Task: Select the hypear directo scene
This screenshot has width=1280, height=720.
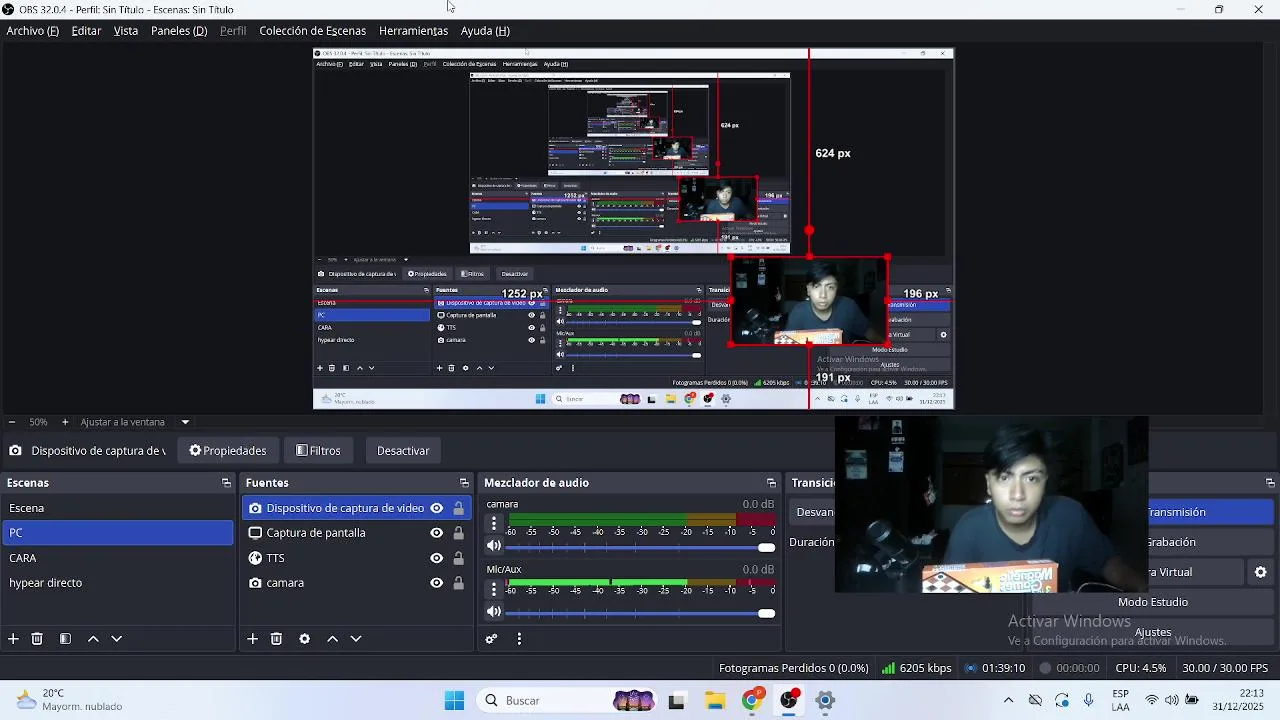Action: (x=117, y=583)
